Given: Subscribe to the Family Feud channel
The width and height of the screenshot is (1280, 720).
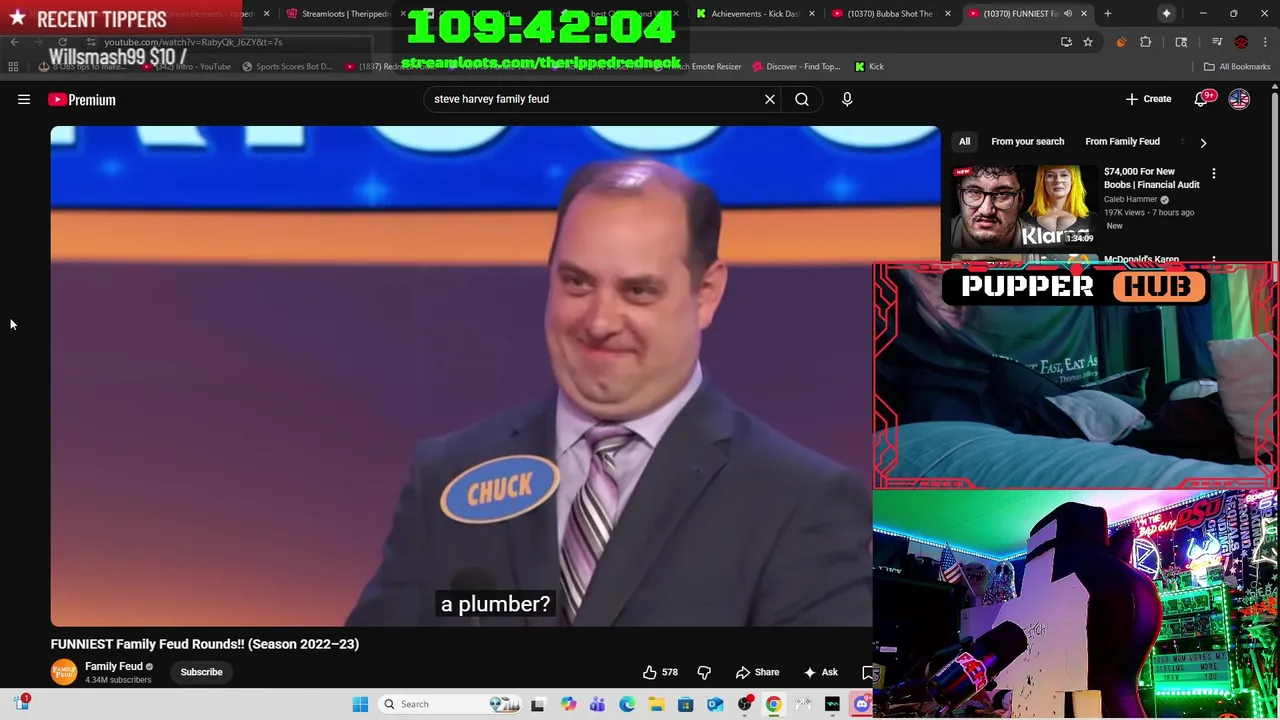Looking at the screenshot, I should [201, 672].
